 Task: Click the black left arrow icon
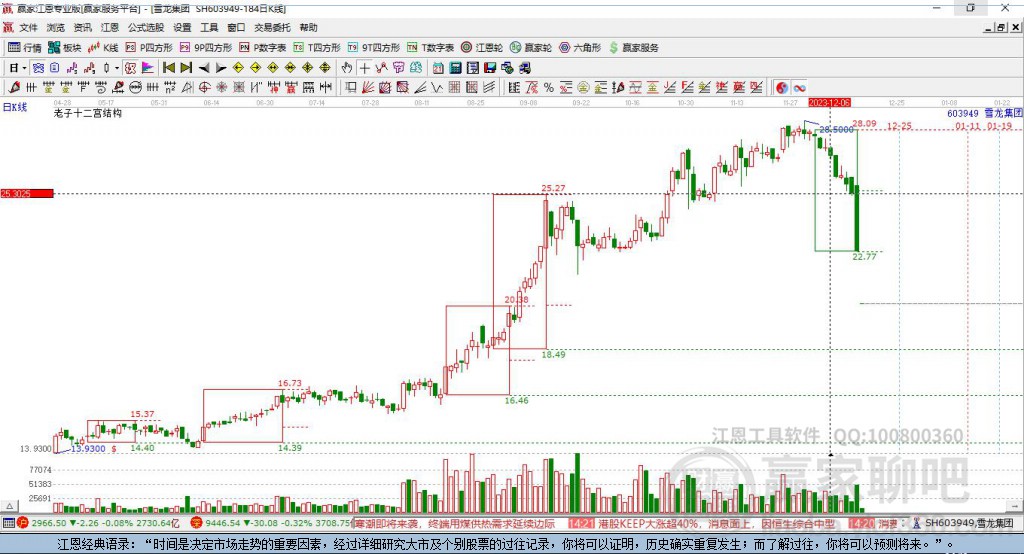pyautogui.click(x=204, y=68)
